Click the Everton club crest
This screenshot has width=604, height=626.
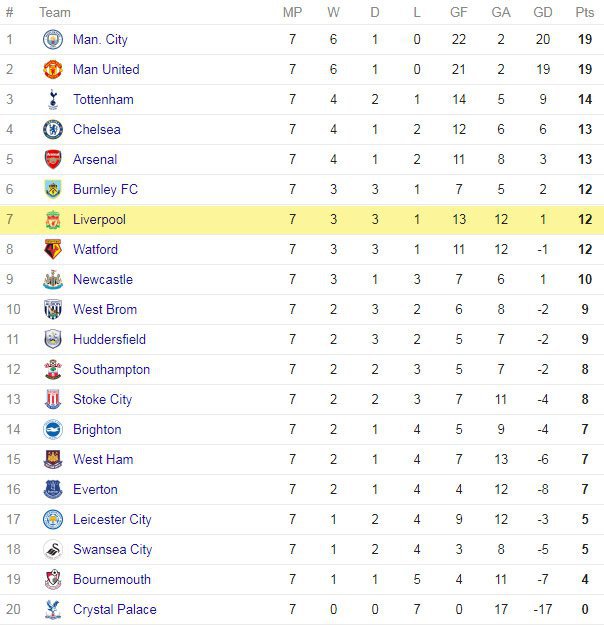point(53,490)
